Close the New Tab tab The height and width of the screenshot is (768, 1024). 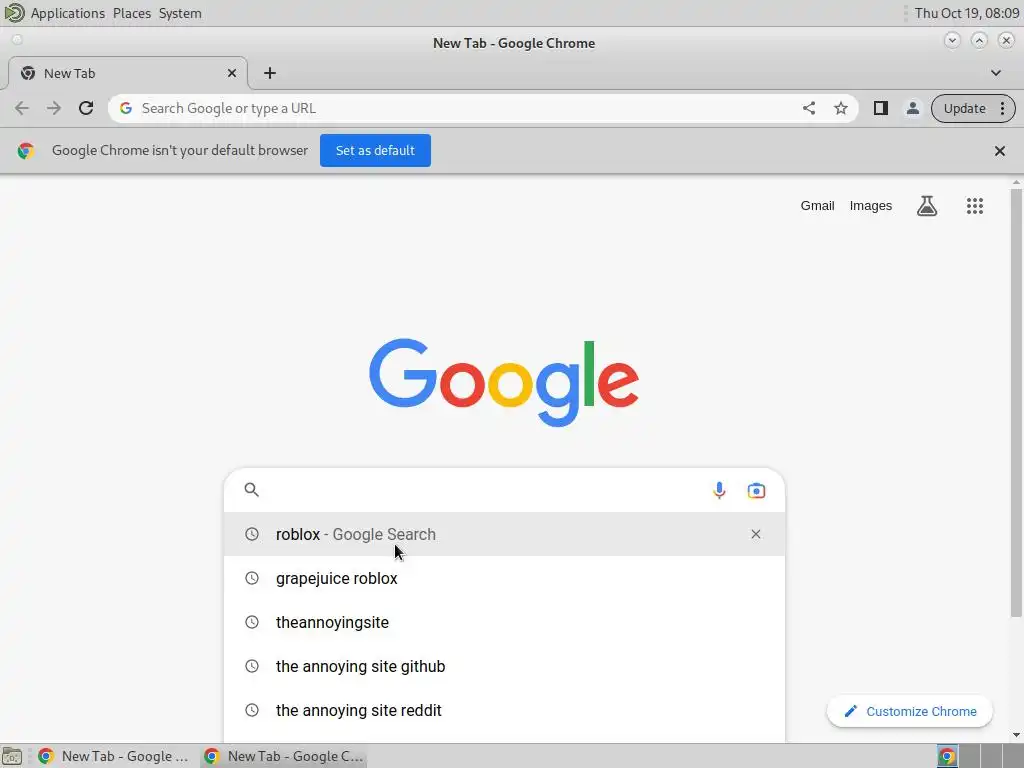tap(231, 73)
